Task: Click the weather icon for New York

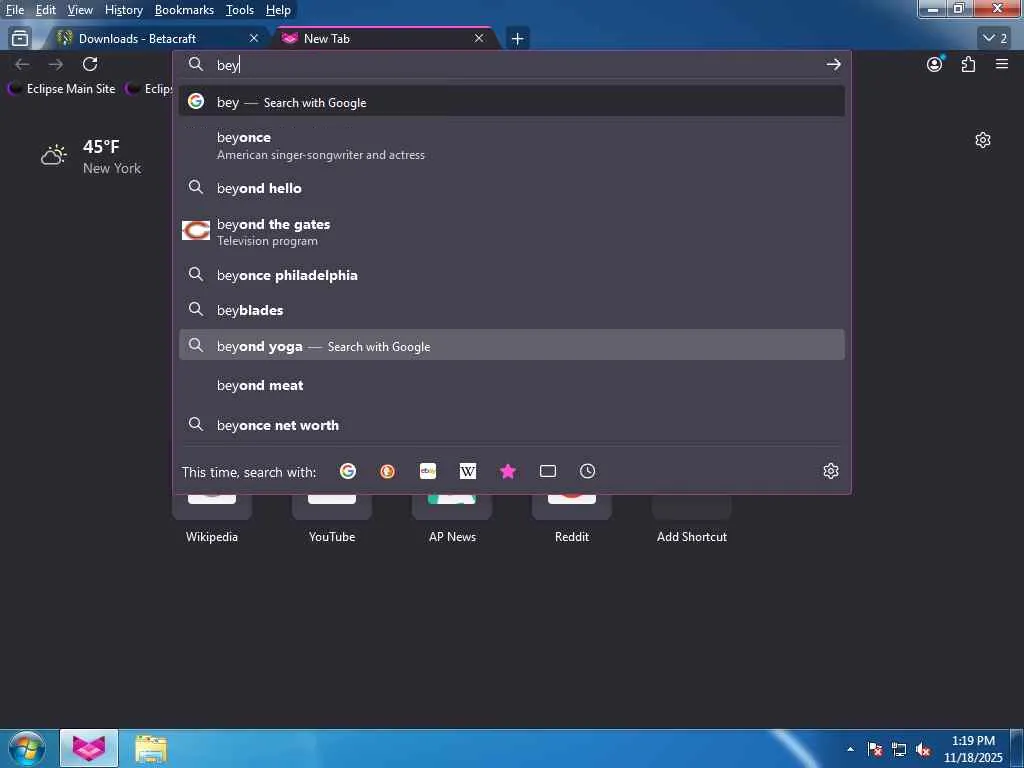Action: pyautogui.click(x=54, y=155)
